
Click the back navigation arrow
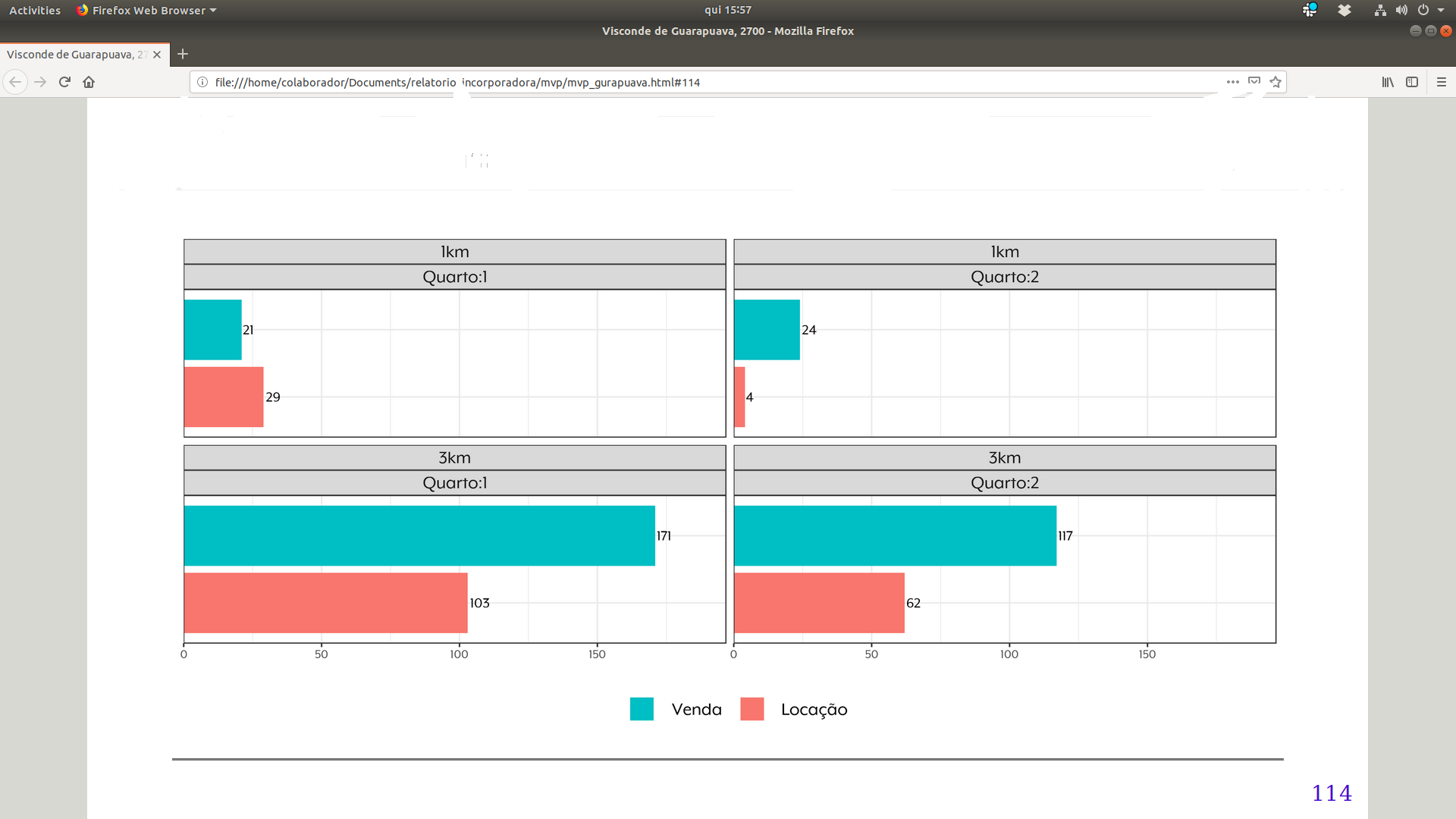click(x=15, y=82)
